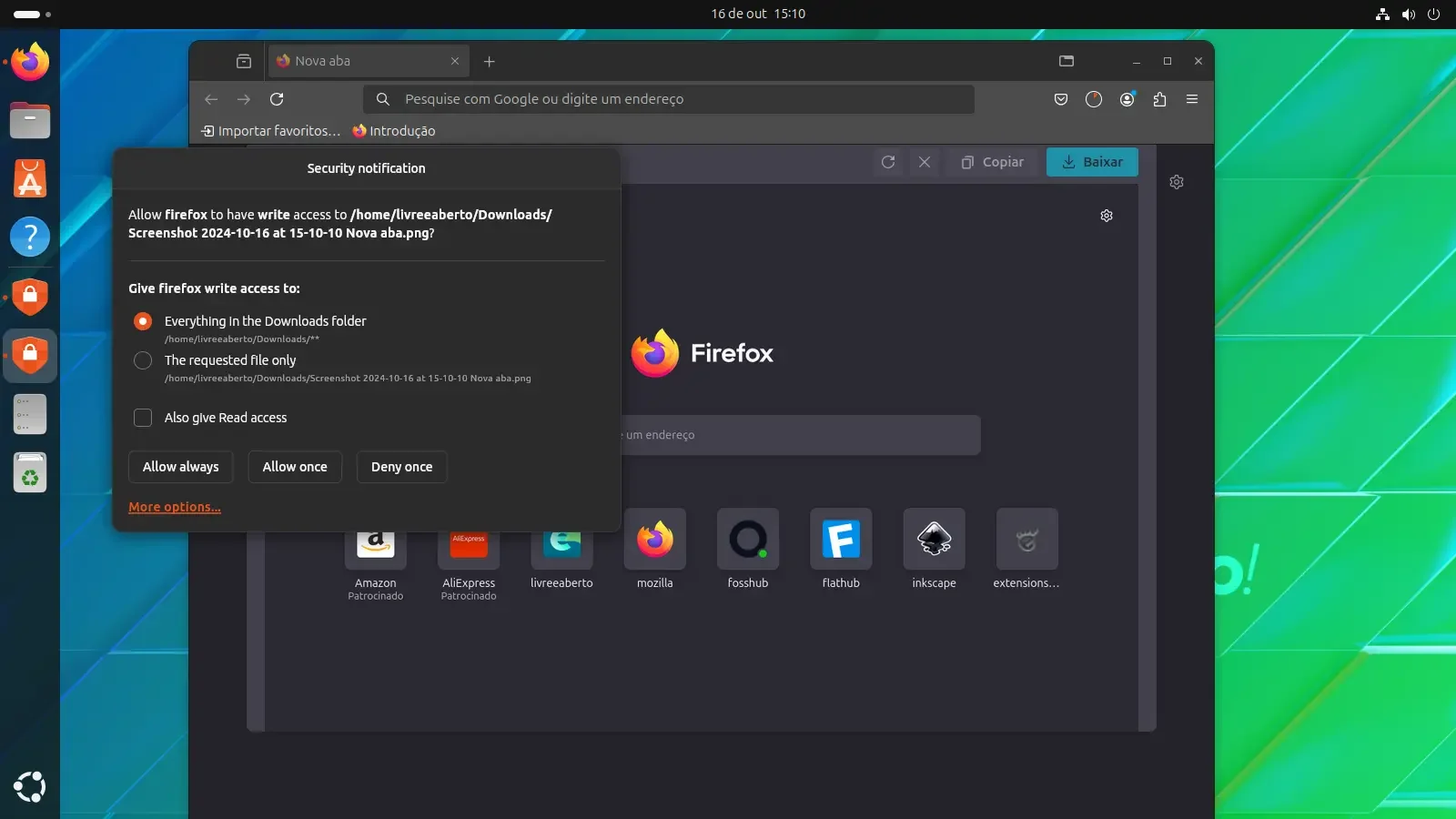The width and height of the screenshot is (1456, 819).
Task: Go forward with the right arrow
Action: [x=244, y=99]
